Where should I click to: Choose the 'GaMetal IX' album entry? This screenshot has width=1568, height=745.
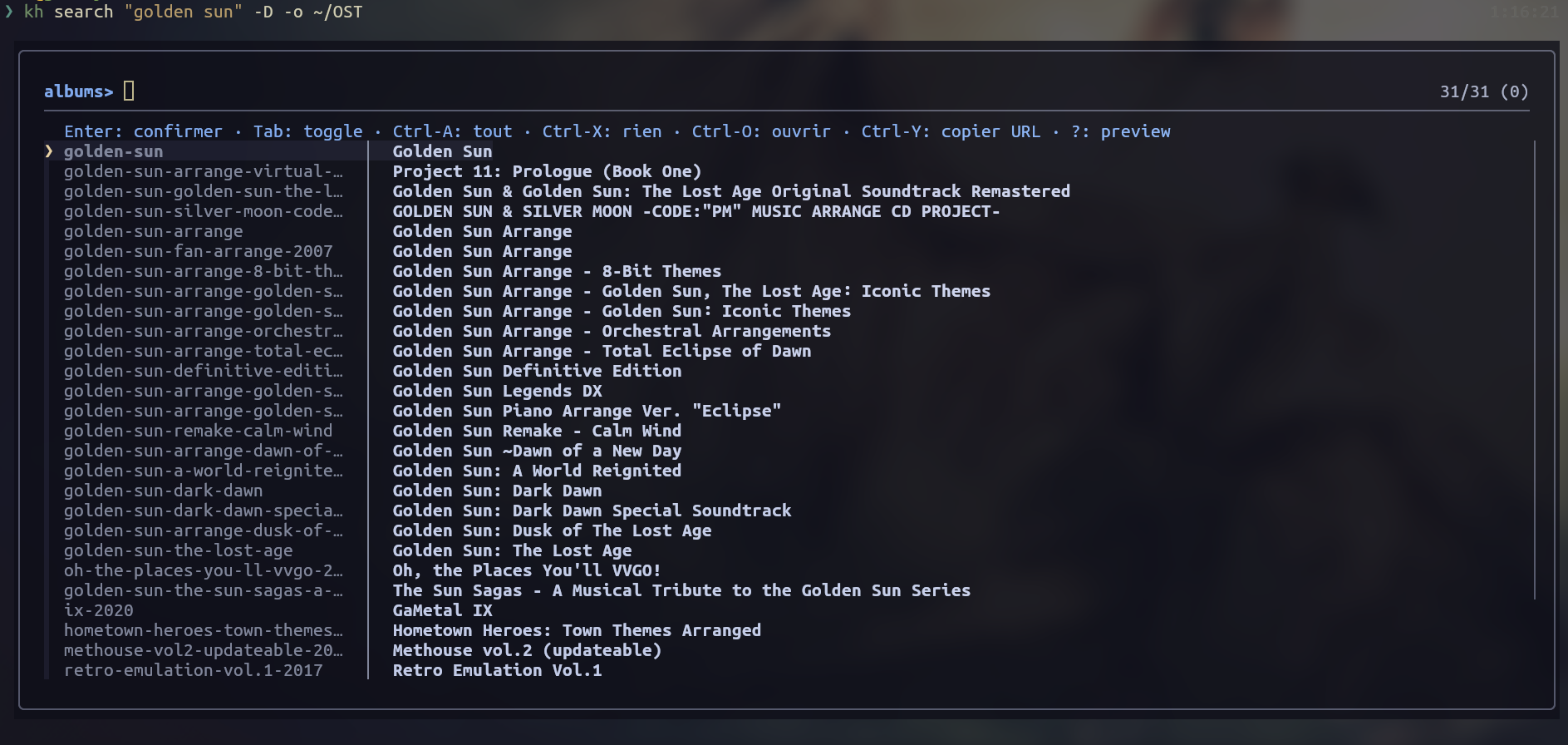[442, 609]
